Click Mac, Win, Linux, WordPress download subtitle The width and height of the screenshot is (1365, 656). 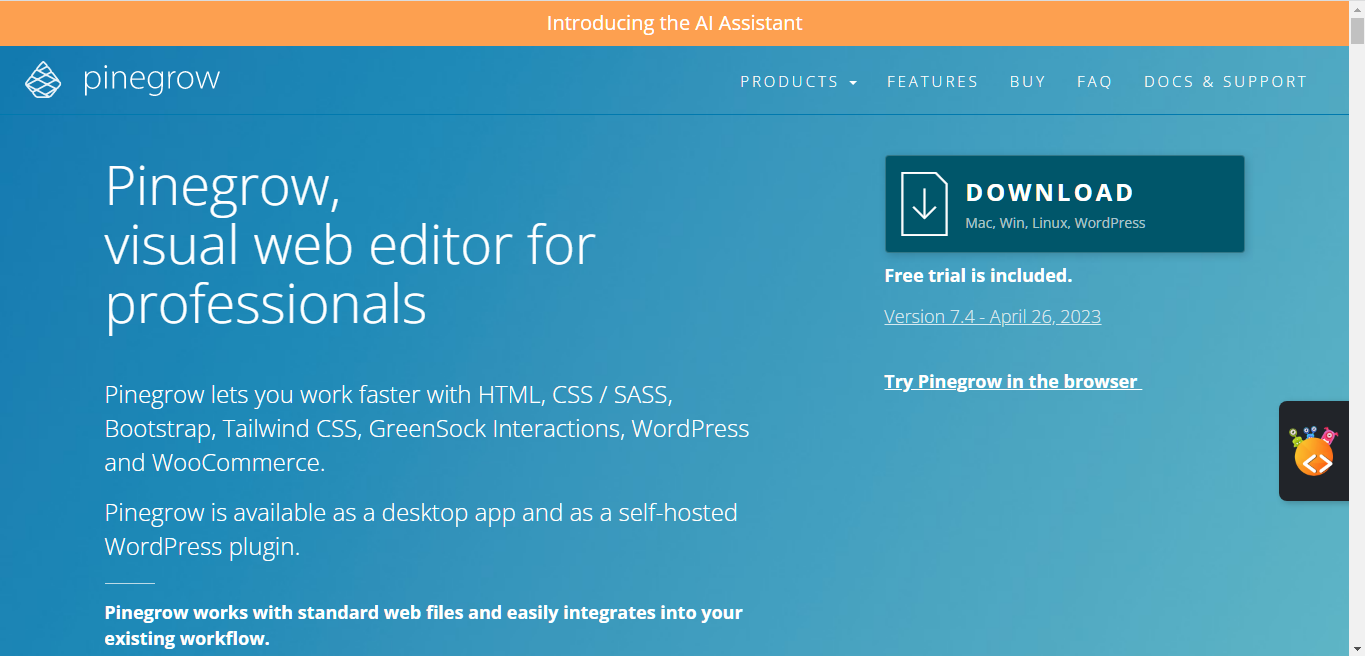(1054, 223)
